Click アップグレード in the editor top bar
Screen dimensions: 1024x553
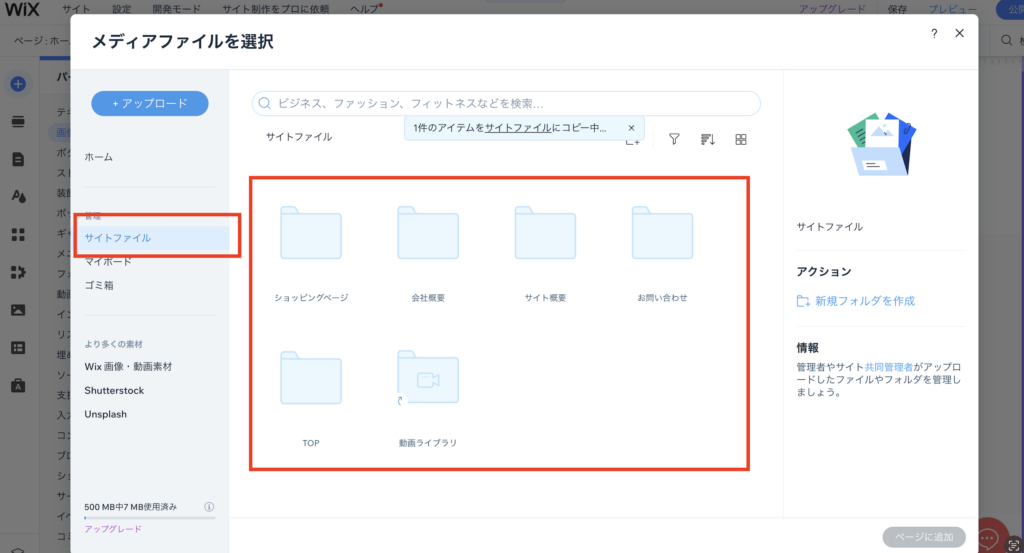click(832, 9)
